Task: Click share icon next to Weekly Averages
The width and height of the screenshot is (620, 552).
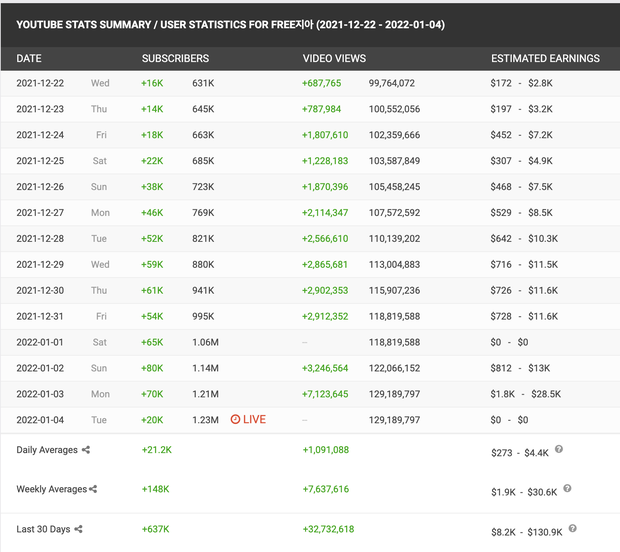Action: 93,489
